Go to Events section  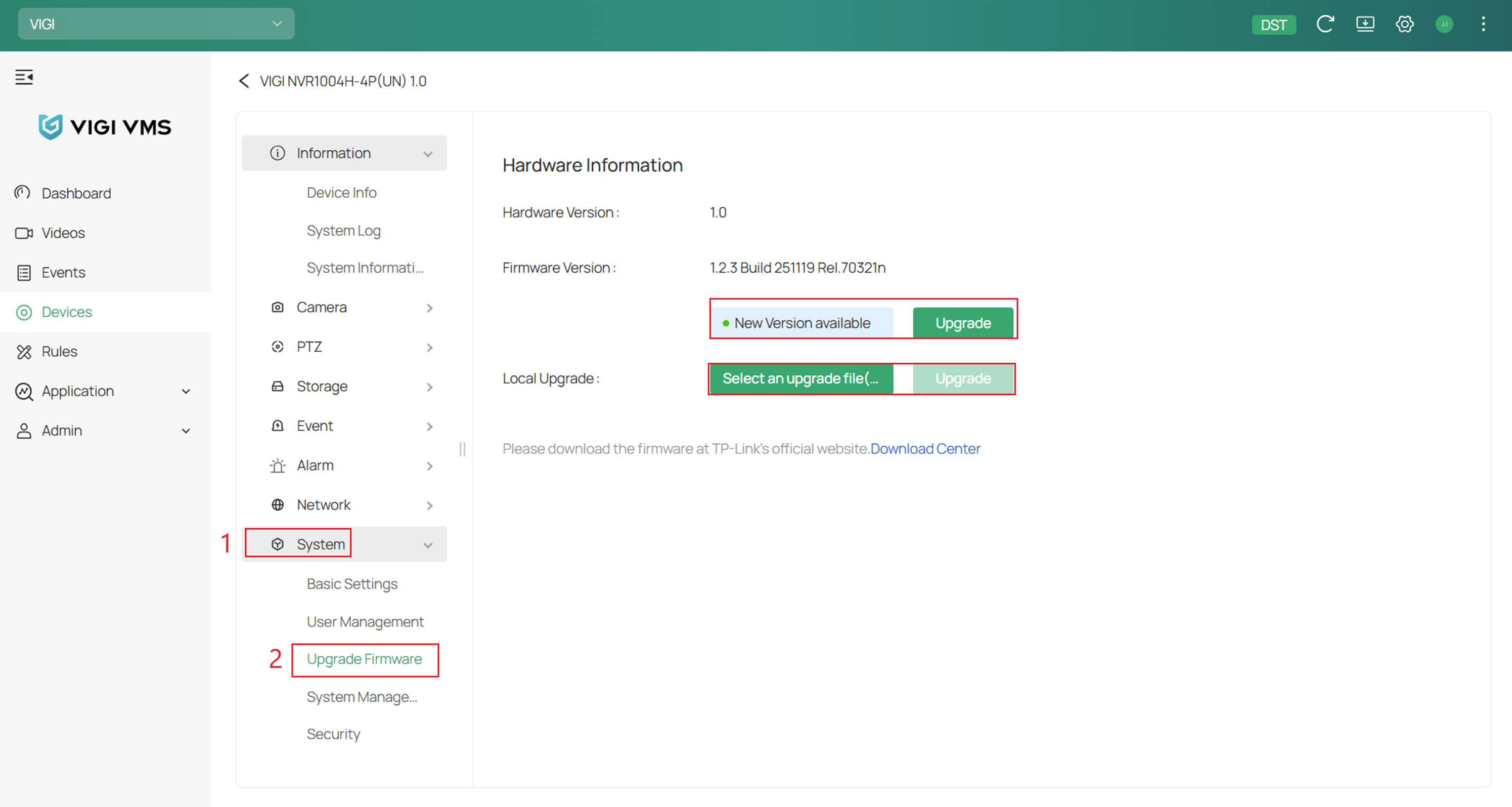pos(63,273)
